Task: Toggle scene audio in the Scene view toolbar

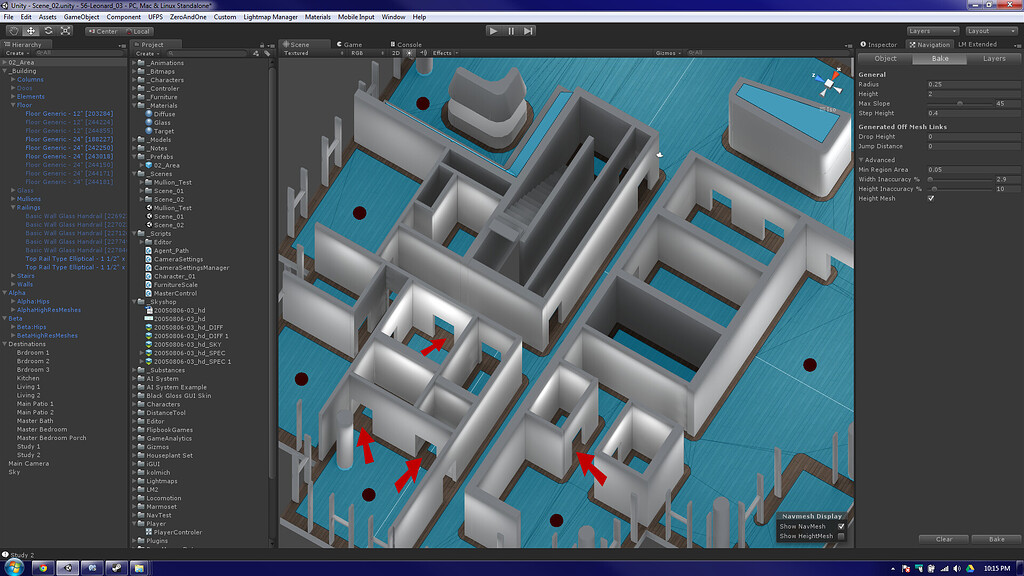Action: click(425, 51)
